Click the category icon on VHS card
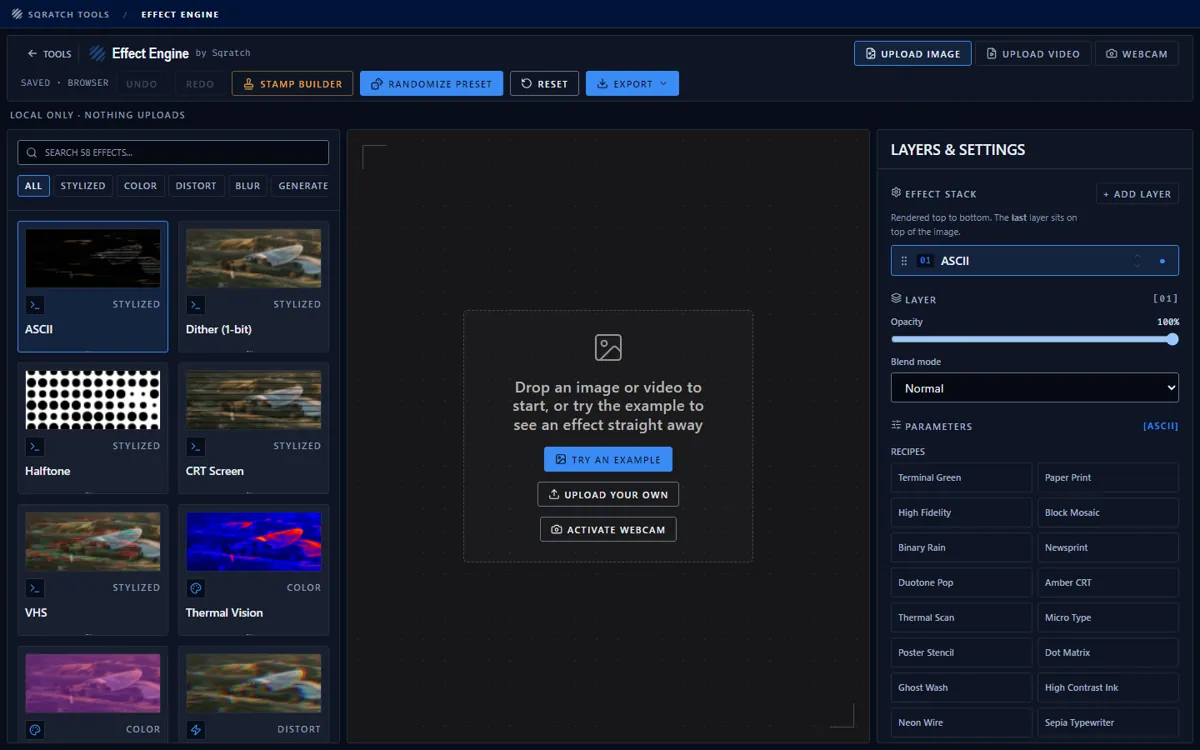1200x750 pixels. [34, 588]
